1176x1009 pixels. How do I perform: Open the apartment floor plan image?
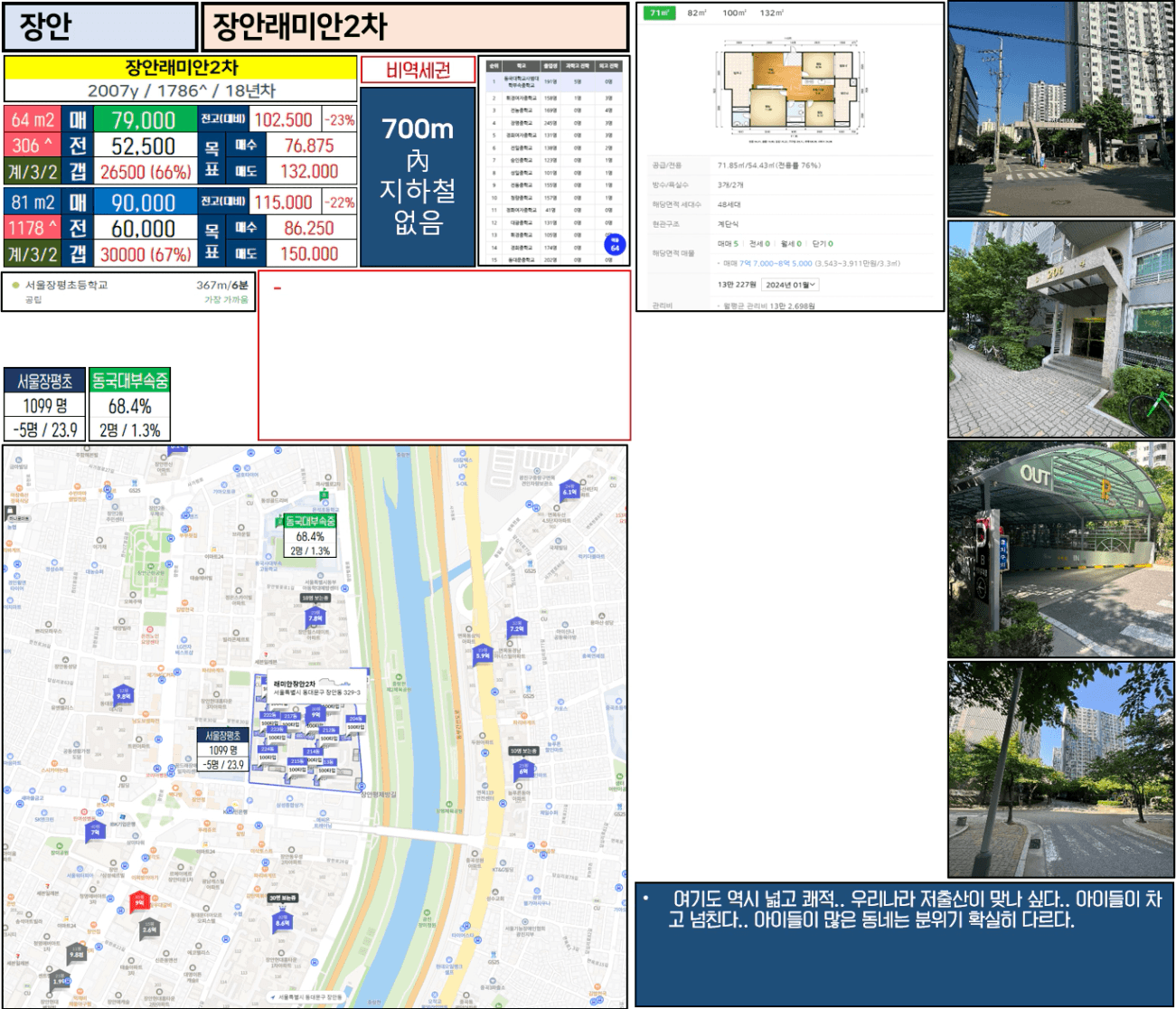(789, 91)
